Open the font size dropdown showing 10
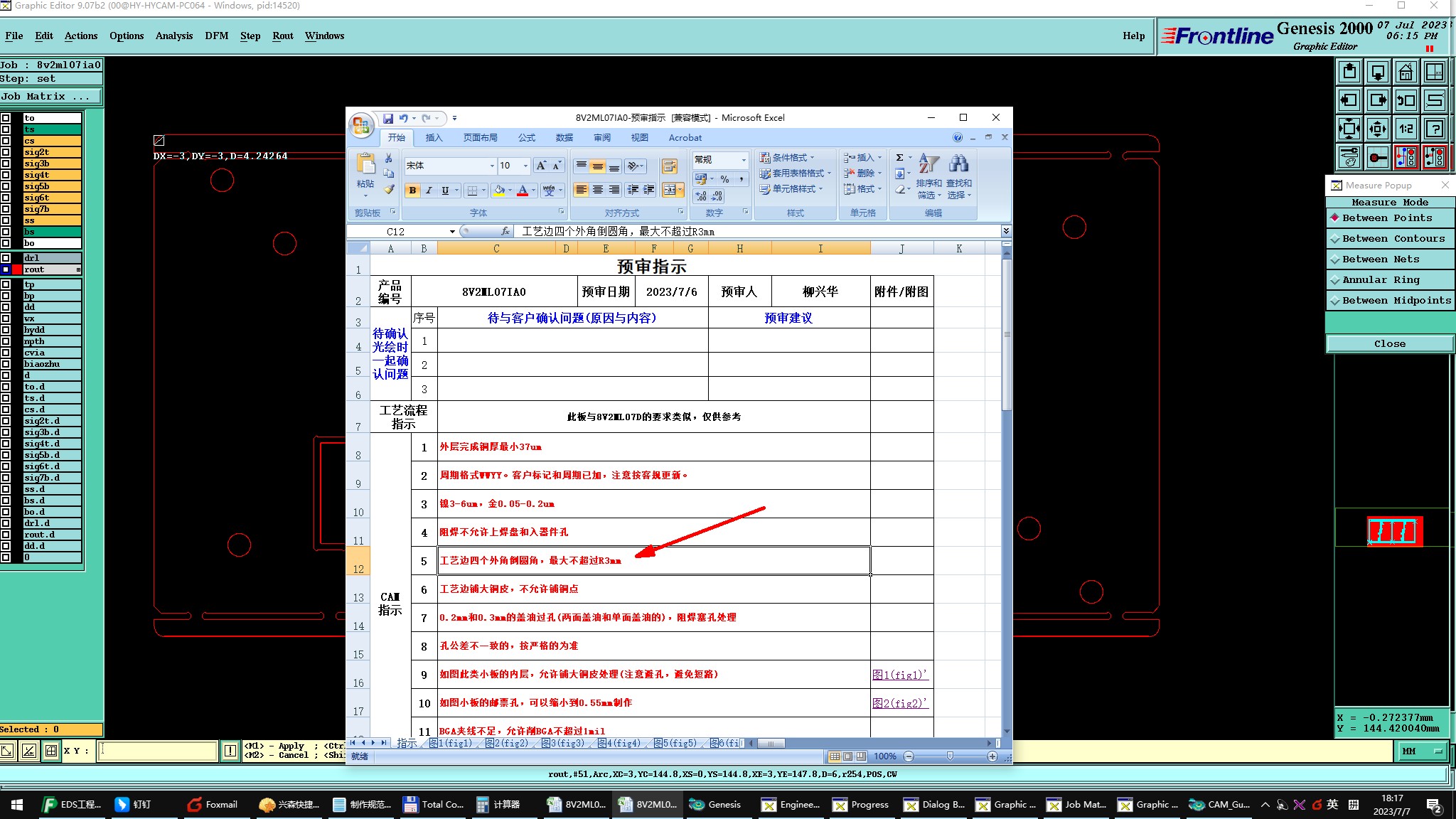This screenshot has width=1456, height=819. click(525, 166)
